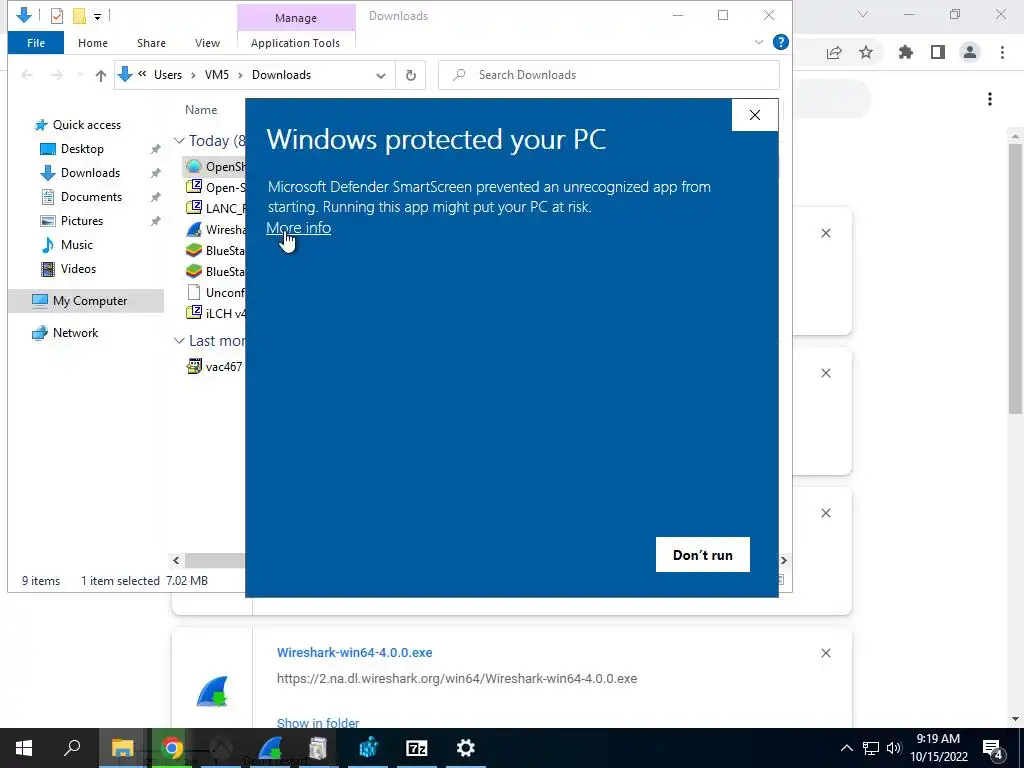1024x768 pixels.
Task: Open Chrome profile avatar icon
Action: (x=970, y=52)
